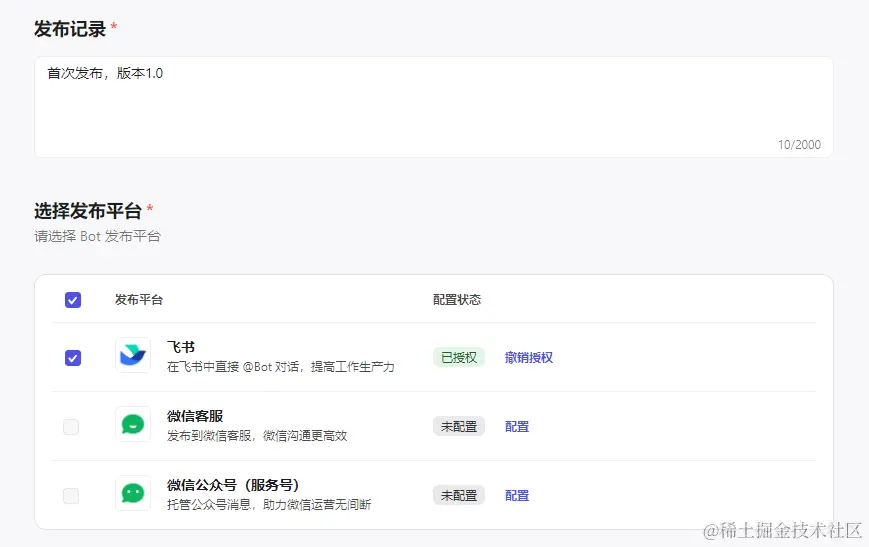Click 配置 link for 微信客服

tap(517, 427)
